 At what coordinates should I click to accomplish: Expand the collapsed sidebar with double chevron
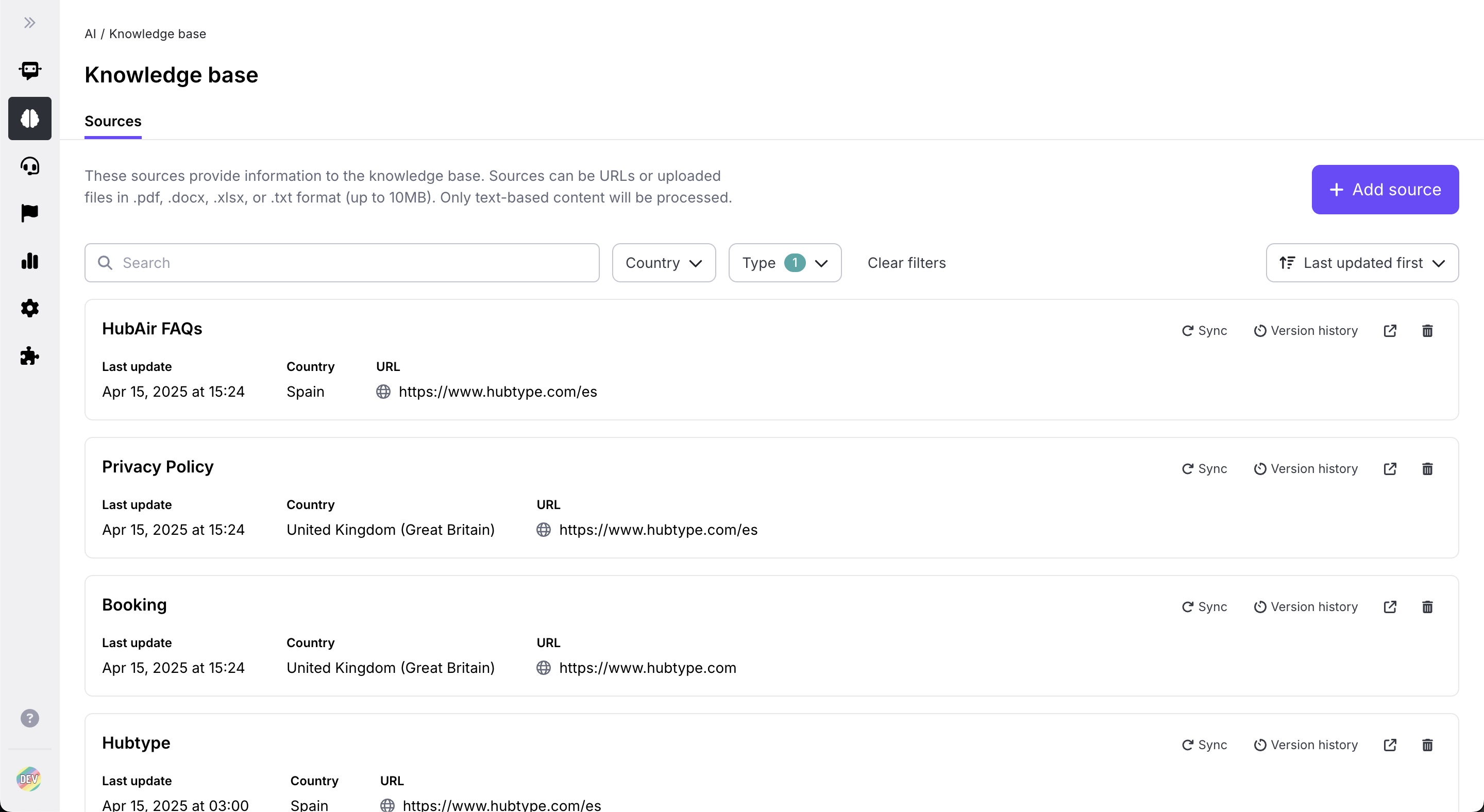pyautogui.click(x=29, y=23)
